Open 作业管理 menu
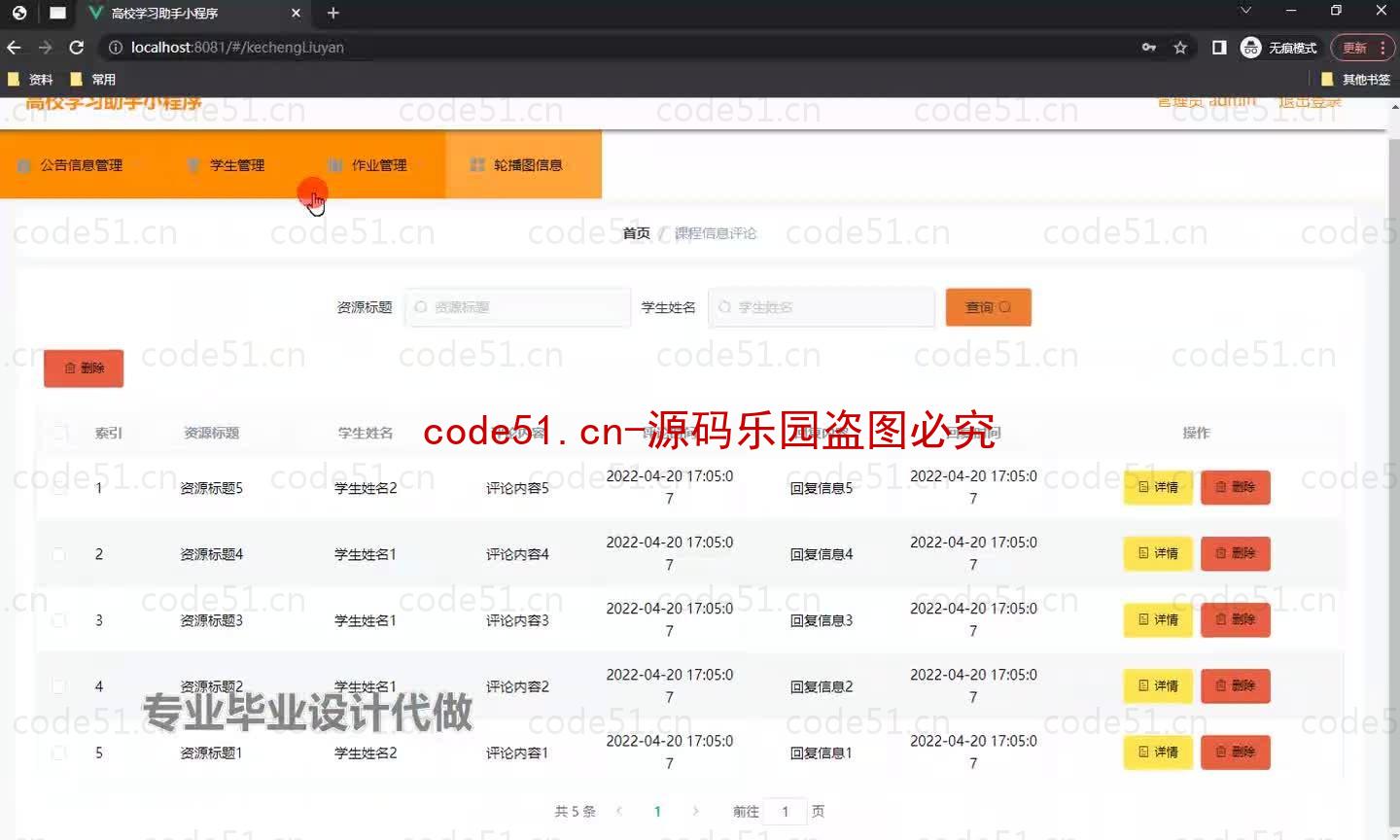This screenshot has width=1400, height=840. coord(367,164)
